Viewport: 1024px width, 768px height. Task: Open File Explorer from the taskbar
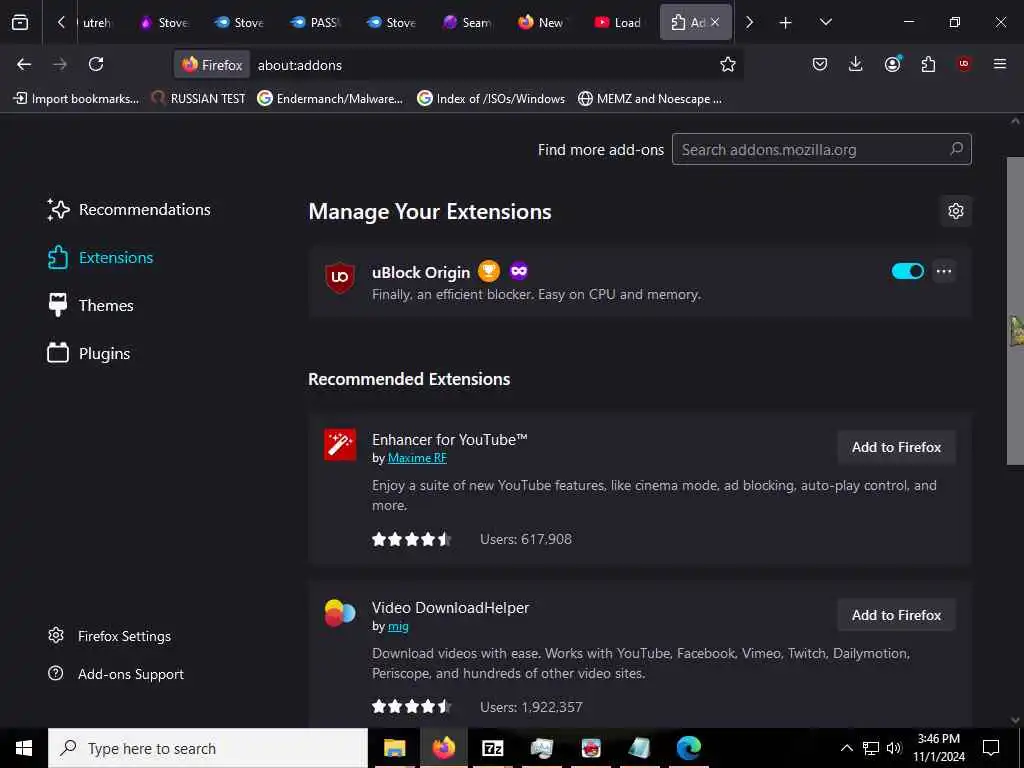394,748
